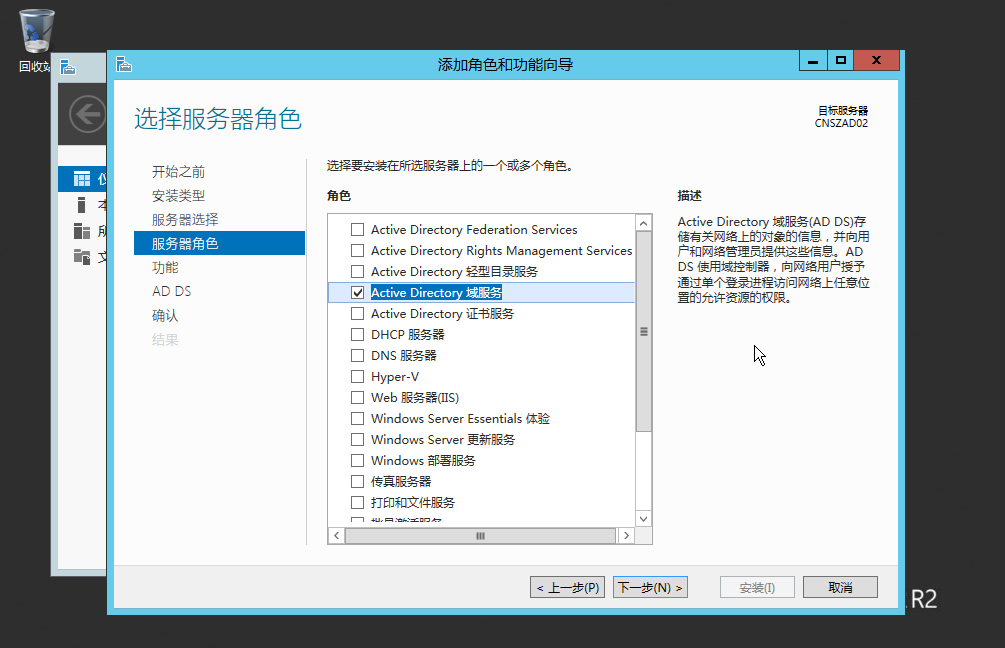Go to 安装类型 wizard step
This screenshot has width=1005, height=648.
click(178, 195)
